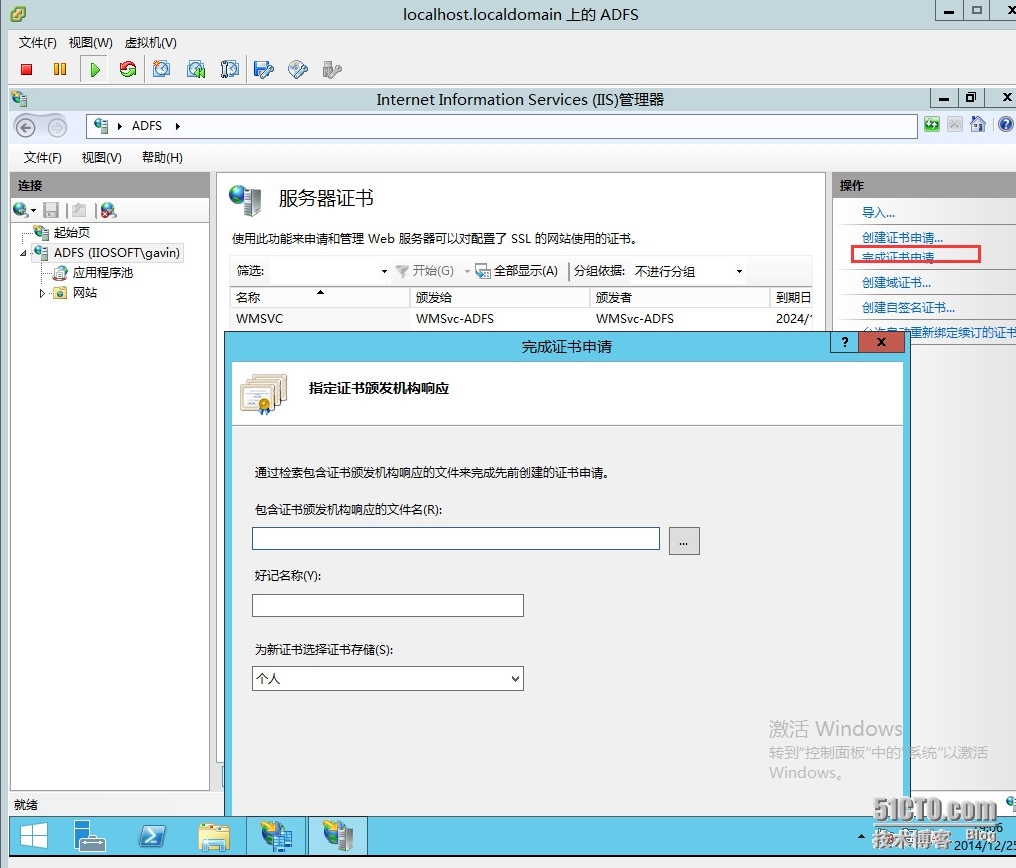
Task: Select 应用程序池 in the tree
Action: tap(102, 273)
